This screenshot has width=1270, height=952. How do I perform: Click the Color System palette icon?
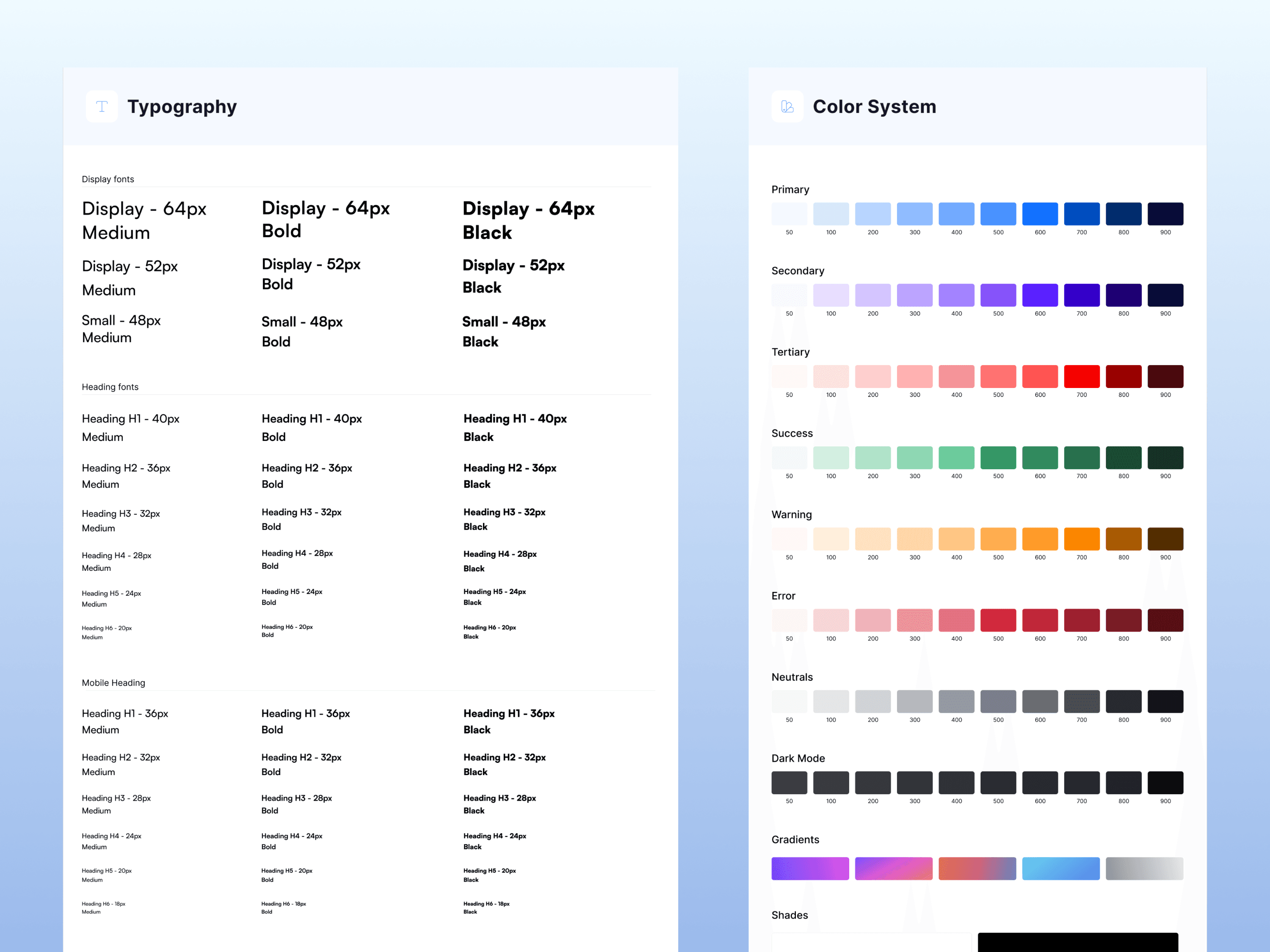pyautogui.click(x=787, y=106)
